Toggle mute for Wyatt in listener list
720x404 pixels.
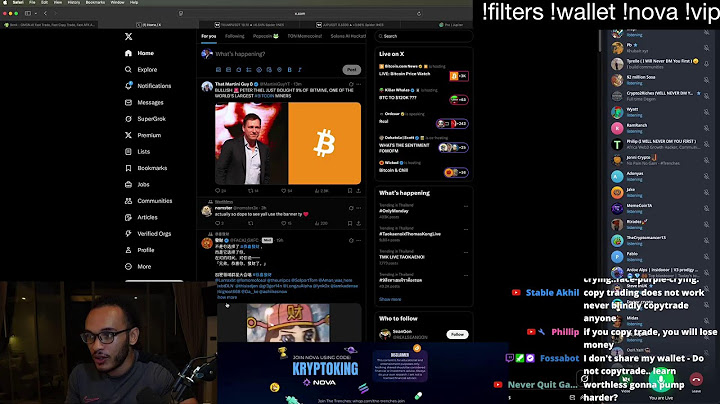click(706, 112)
